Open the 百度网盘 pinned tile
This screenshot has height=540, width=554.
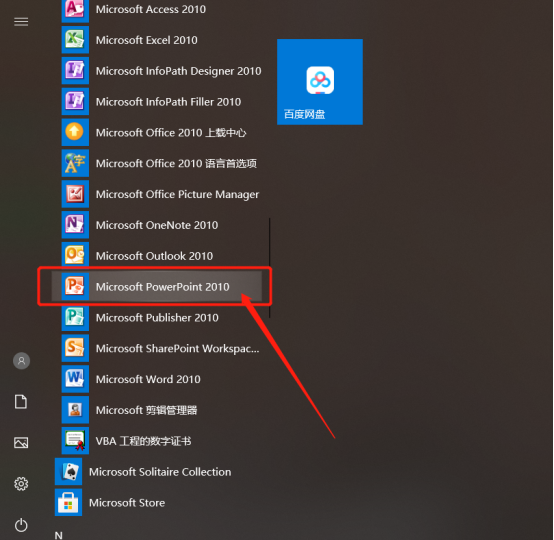(320, 82)
